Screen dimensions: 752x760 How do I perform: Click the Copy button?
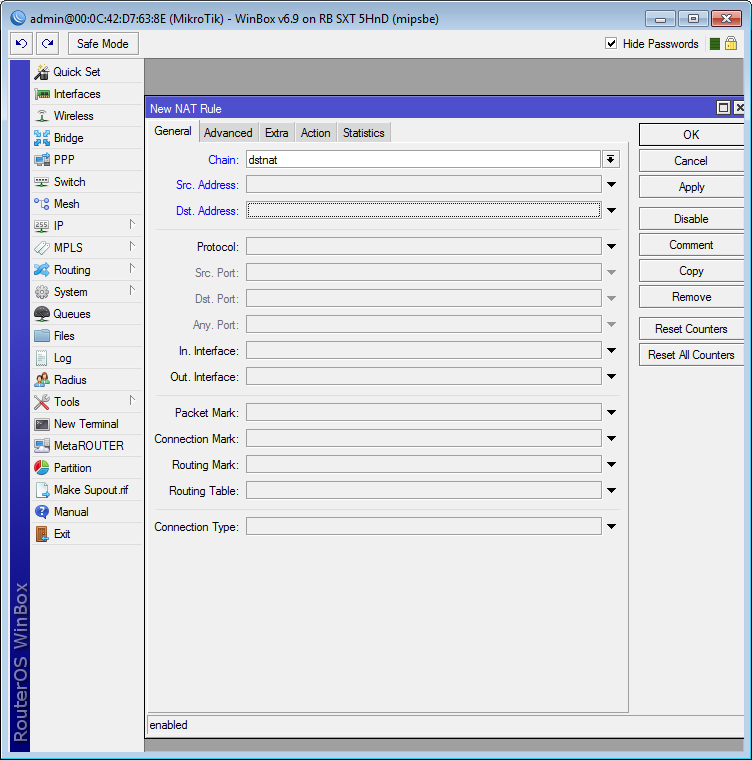click(x=691, y=271)
